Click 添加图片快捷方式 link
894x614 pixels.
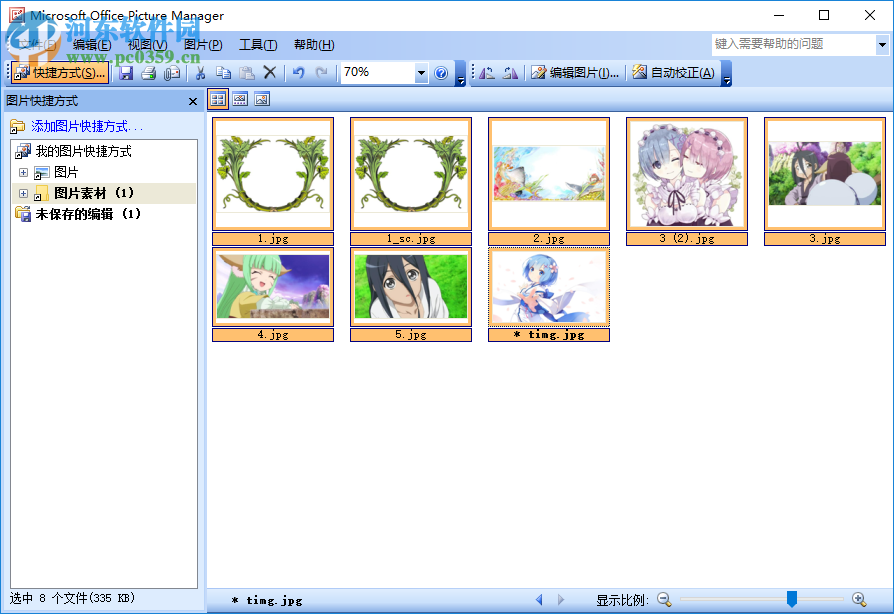click(x=87, y=127)
